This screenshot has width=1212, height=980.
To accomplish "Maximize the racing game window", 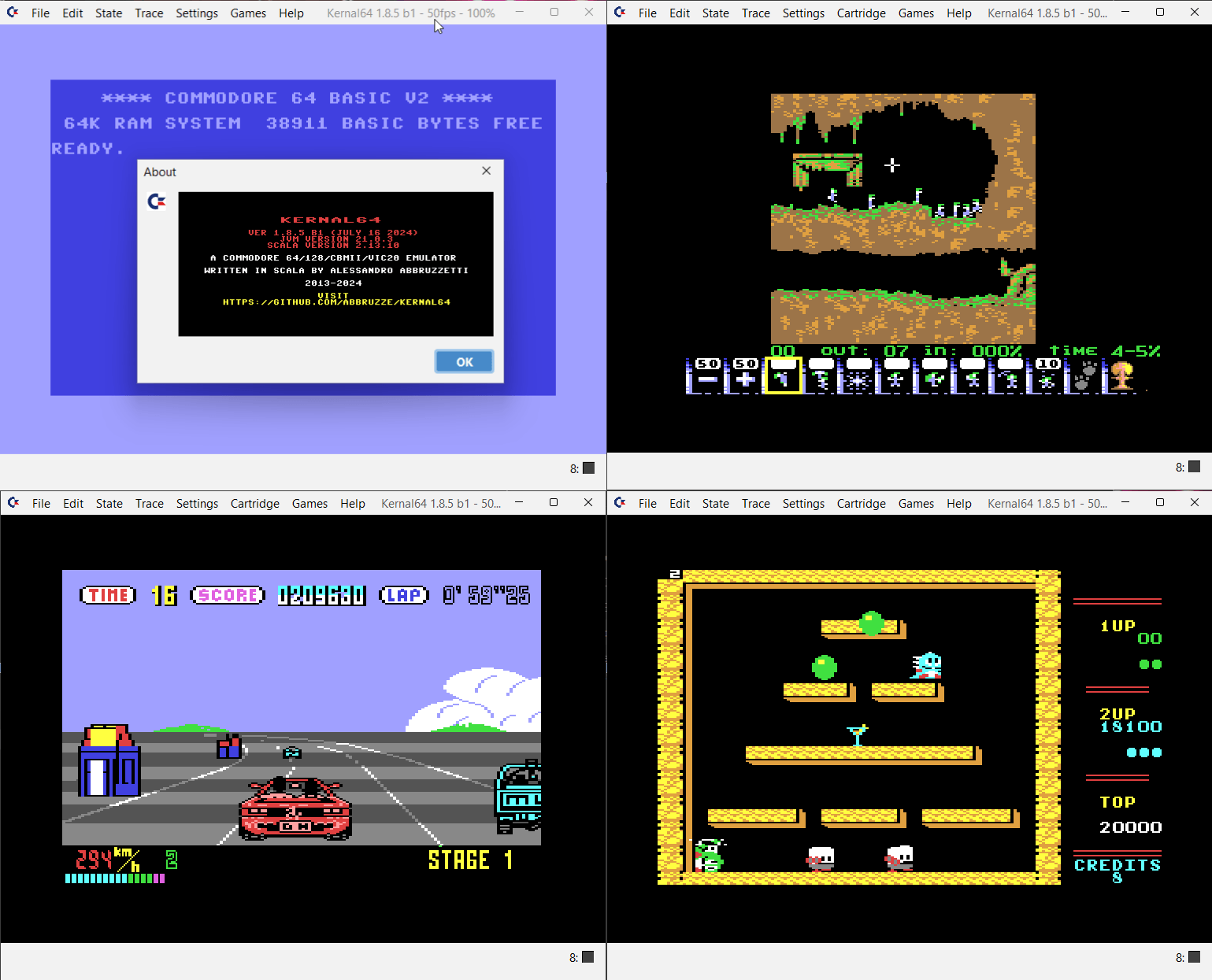I will click(554, 503).
